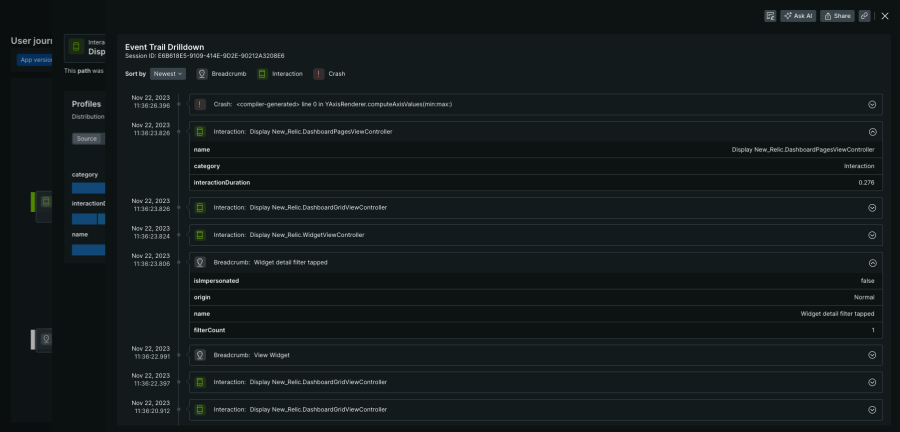Click the View Widget breadcrumb icon

click(201, 355)
